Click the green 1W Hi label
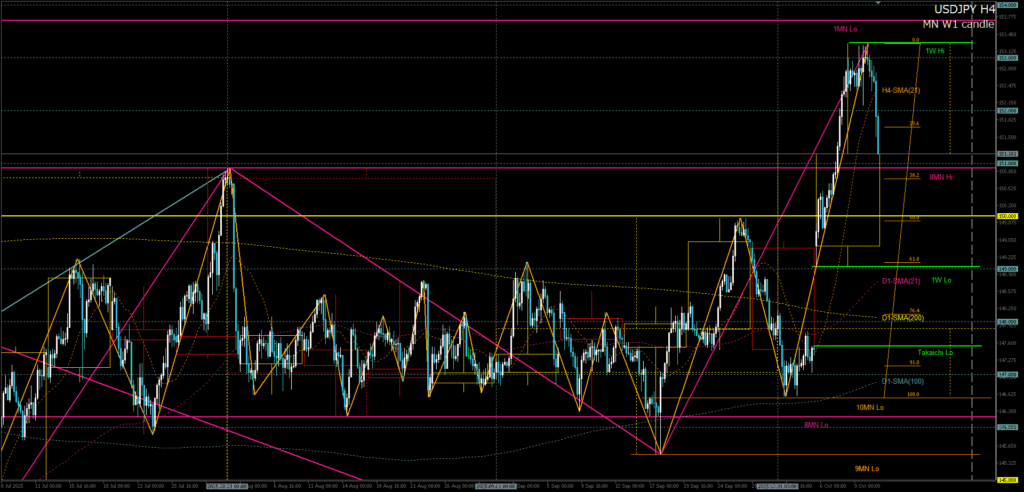The width and height of the screenshot is (1024, 492). pyautogui.click(x=935, y=50)
